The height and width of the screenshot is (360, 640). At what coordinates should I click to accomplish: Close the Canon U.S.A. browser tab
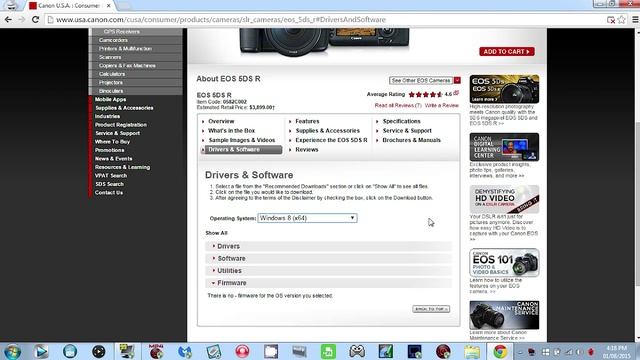[x=109, y=6]
